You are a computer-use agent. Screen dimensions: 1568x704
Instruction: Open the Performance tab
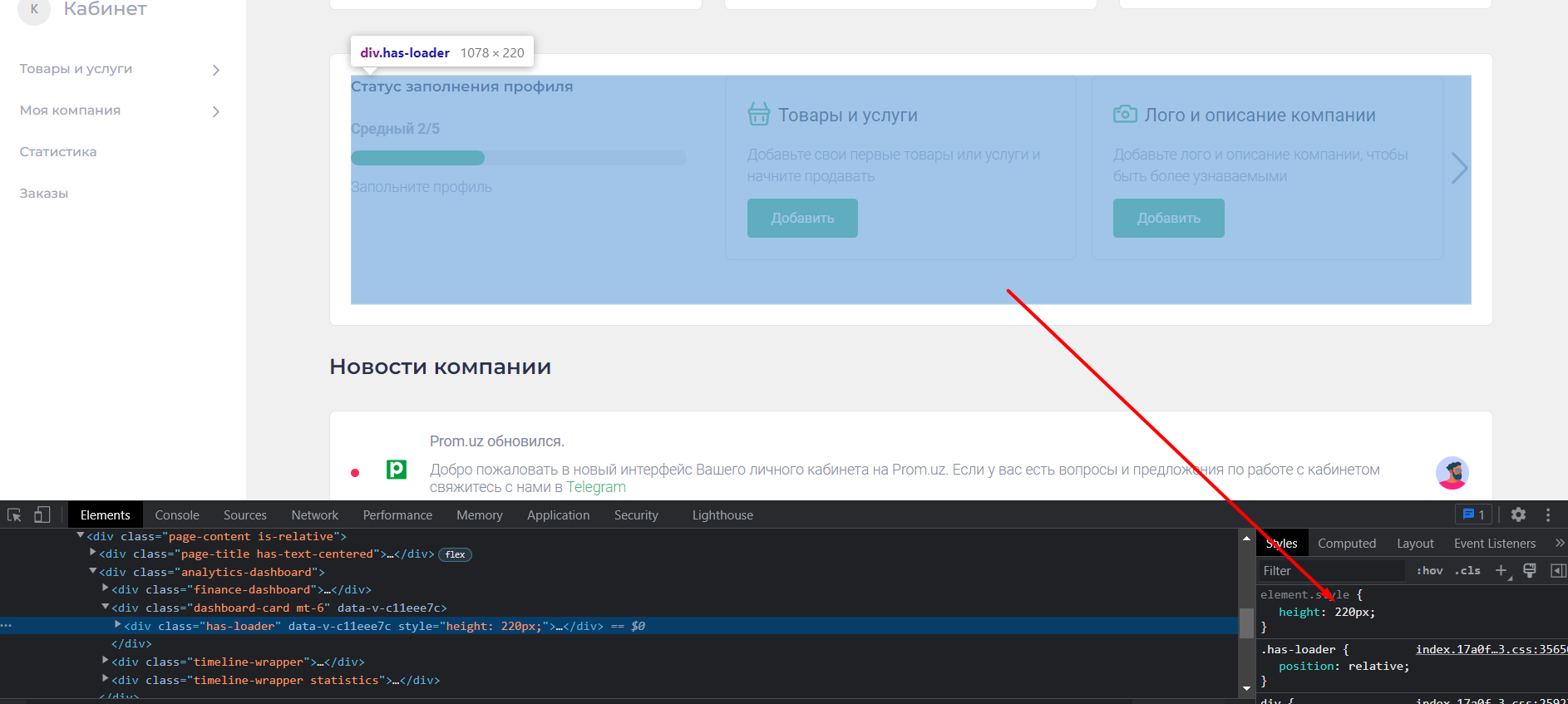[397, 515]
